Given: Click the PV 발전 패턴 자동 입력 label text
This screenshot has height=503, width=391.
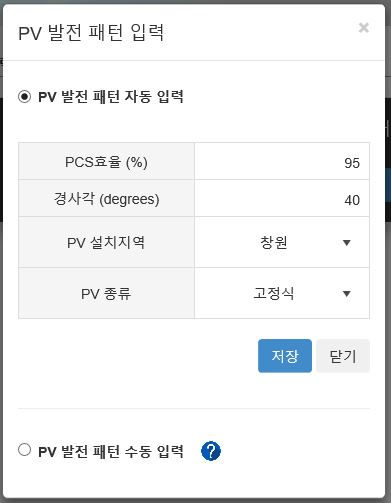Looking at the screenshot, I should point(111,97).
